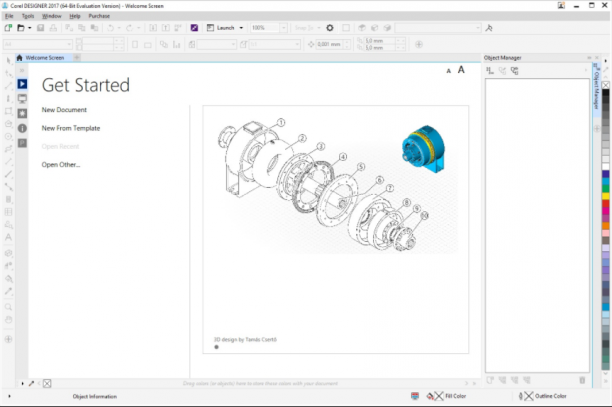Open the File menu
The width and height of the screenshot is (612, 407).
pos(9,16)
